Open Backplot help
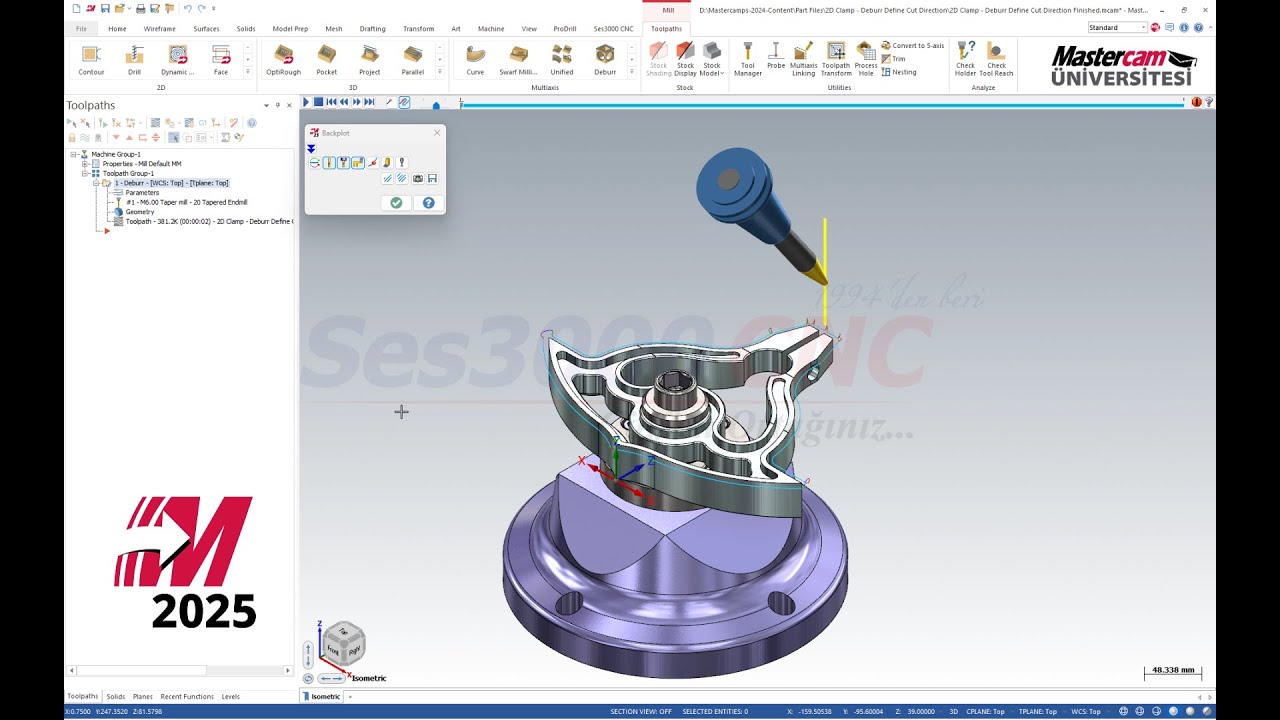The height and width of the screenshot is (720, 1280). click(x=428, y=203)
